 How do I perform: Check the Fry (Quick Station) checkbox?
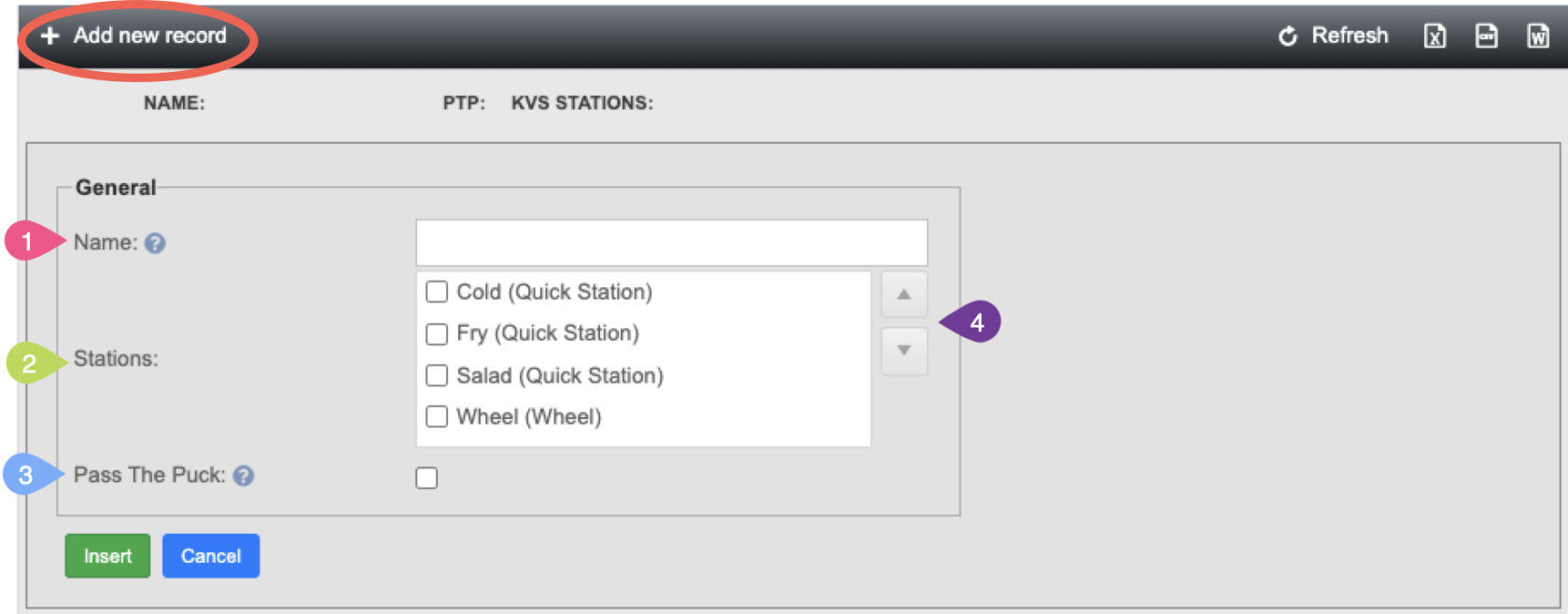(x=437, y=334)
